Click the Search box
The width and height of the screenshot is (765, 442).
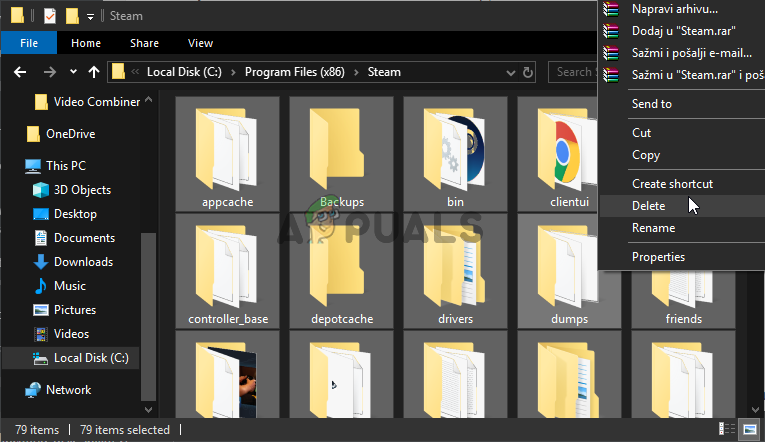(573, 72)
